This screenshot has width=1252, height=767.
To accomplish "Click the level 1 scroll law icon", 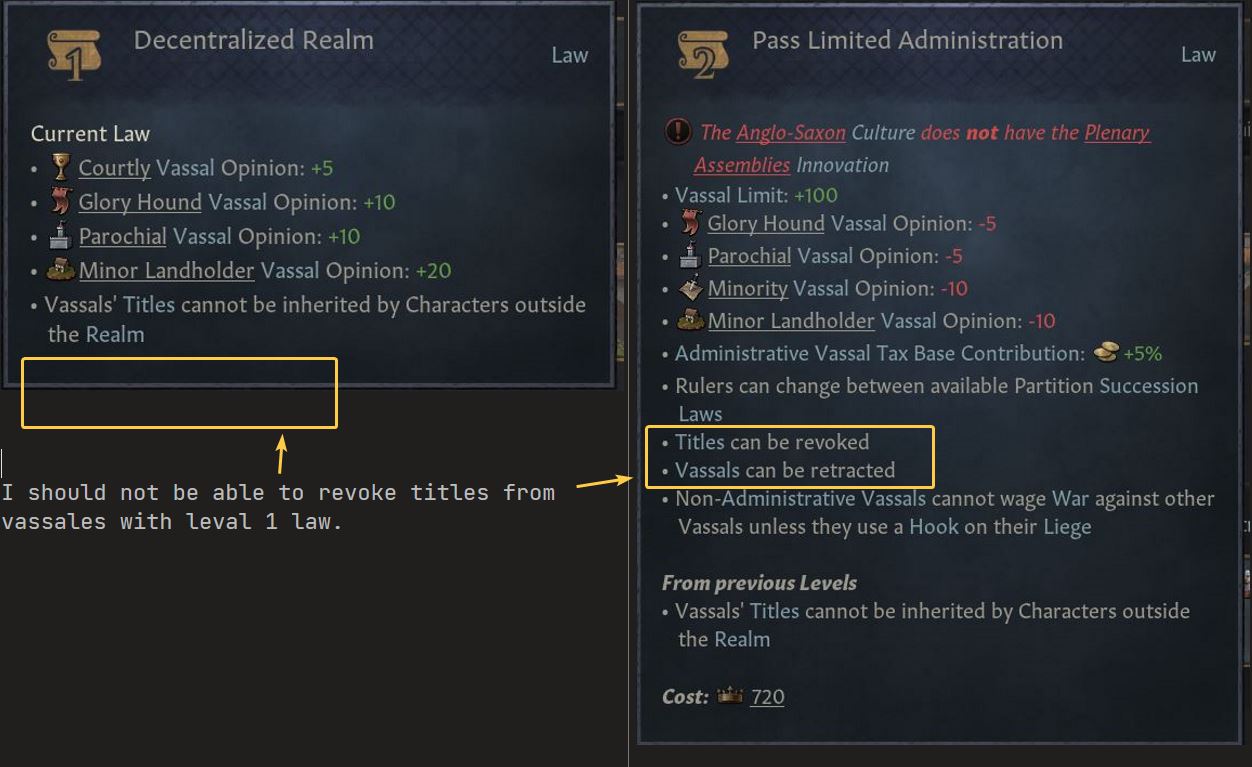I will [x=74, y=55].
